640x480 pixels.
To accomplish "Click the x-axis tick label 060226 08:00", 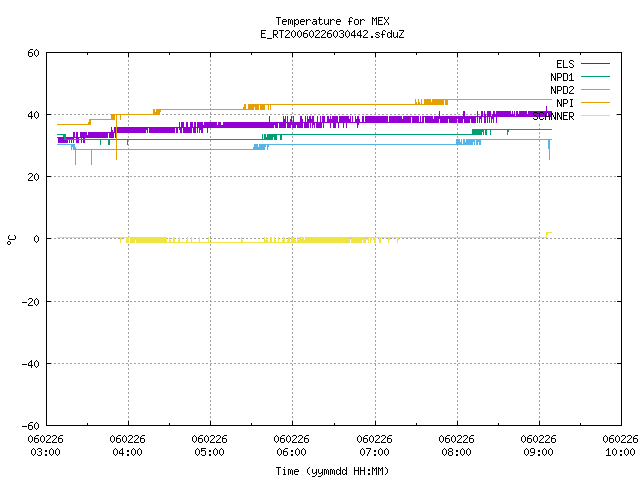I will [456, 446].
